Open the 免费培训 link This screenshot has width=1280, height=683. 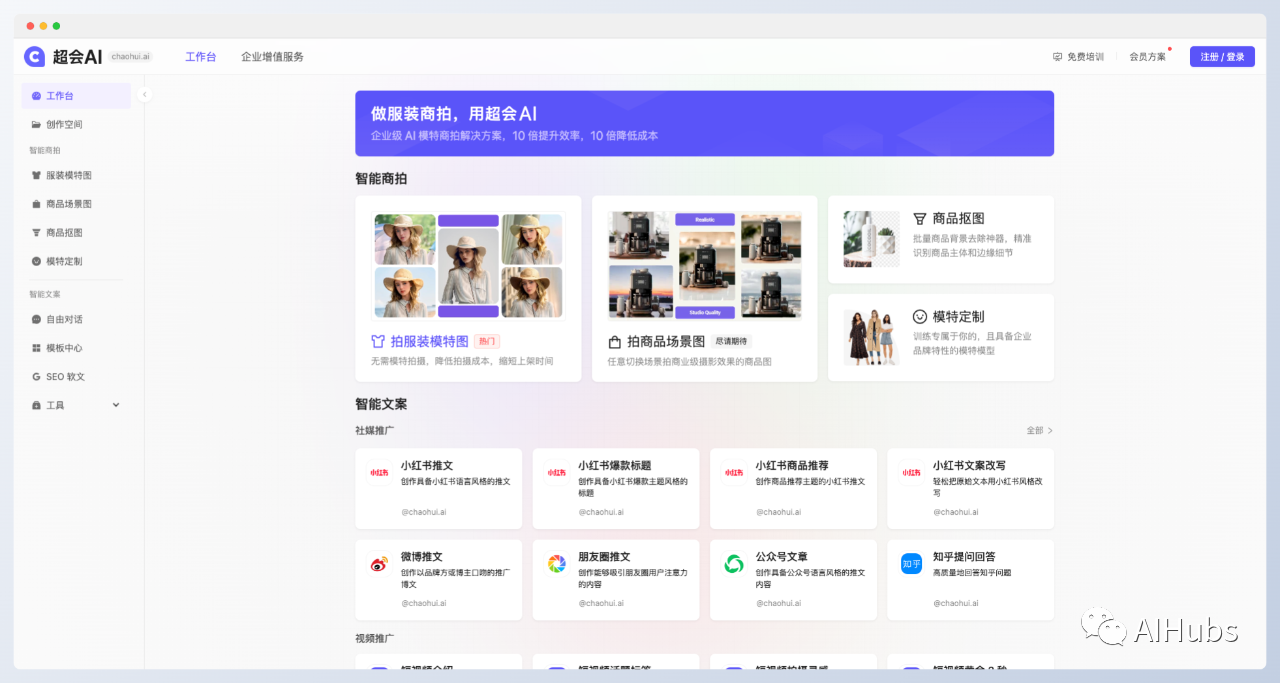click(x=1078, y=57)
